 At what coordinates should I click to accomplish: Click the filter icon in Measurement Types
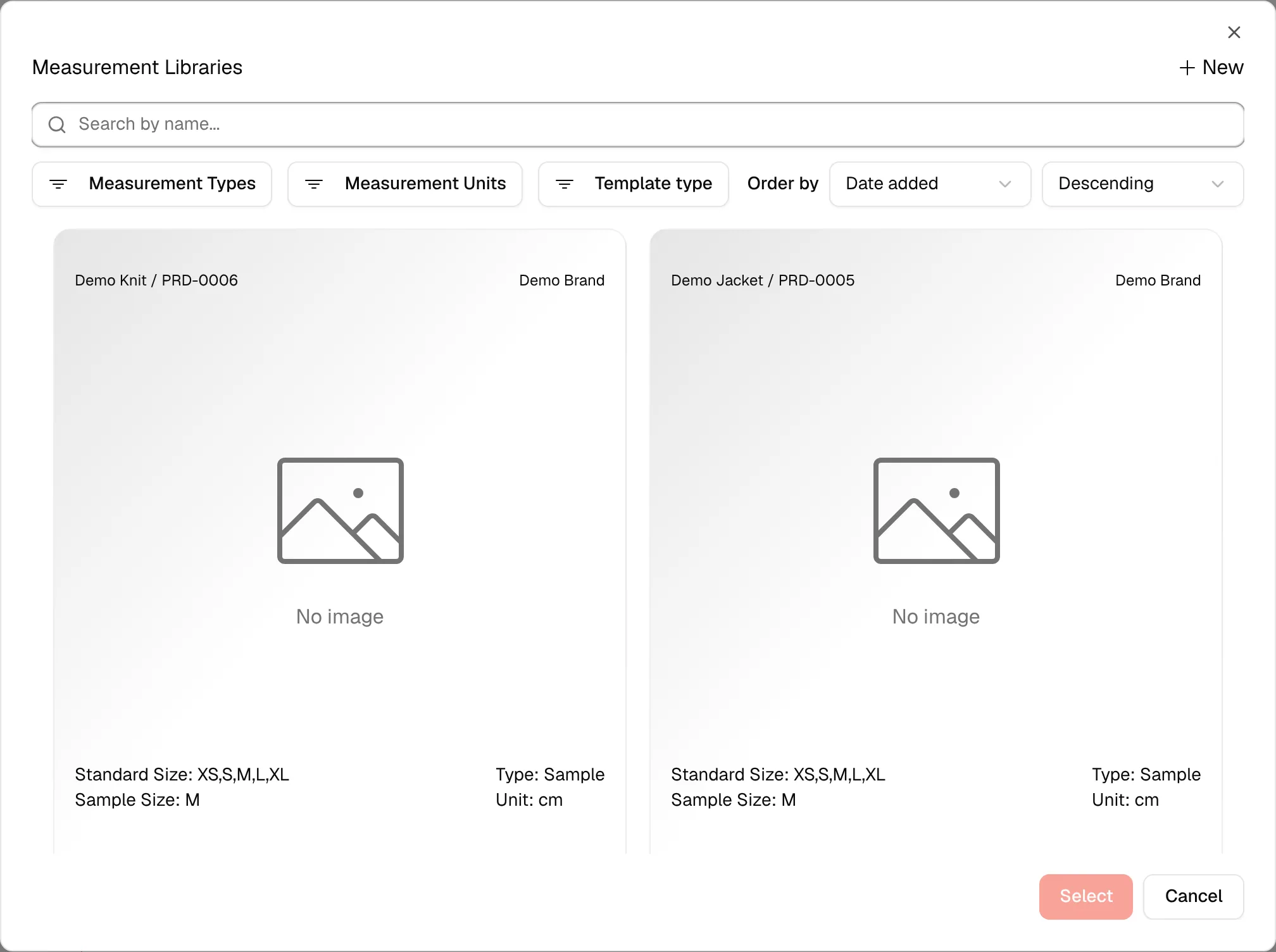tap(58, 184)
